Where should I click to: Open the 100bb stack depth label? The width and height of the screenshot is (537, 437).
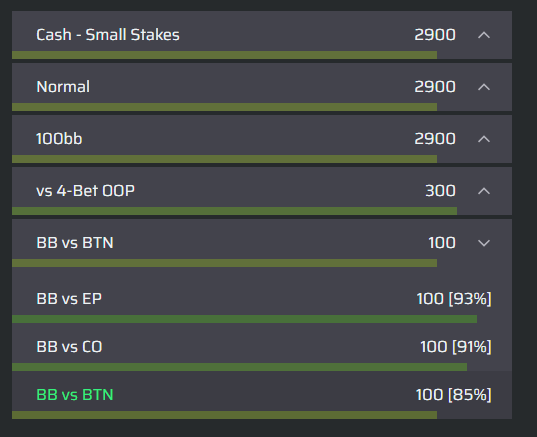[59, 139]
